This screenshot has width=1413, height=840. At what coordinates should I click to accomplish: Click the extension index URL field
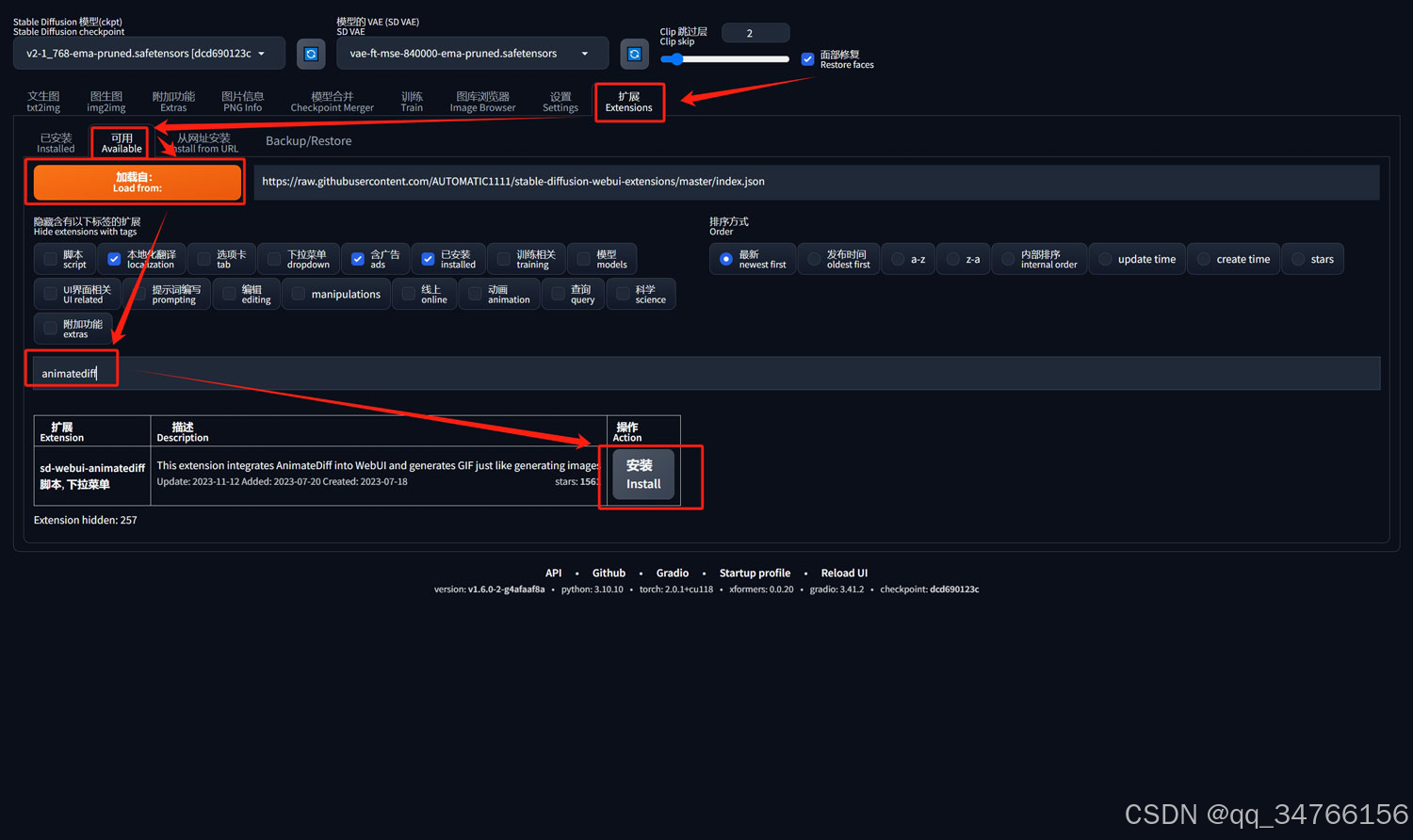816,182
